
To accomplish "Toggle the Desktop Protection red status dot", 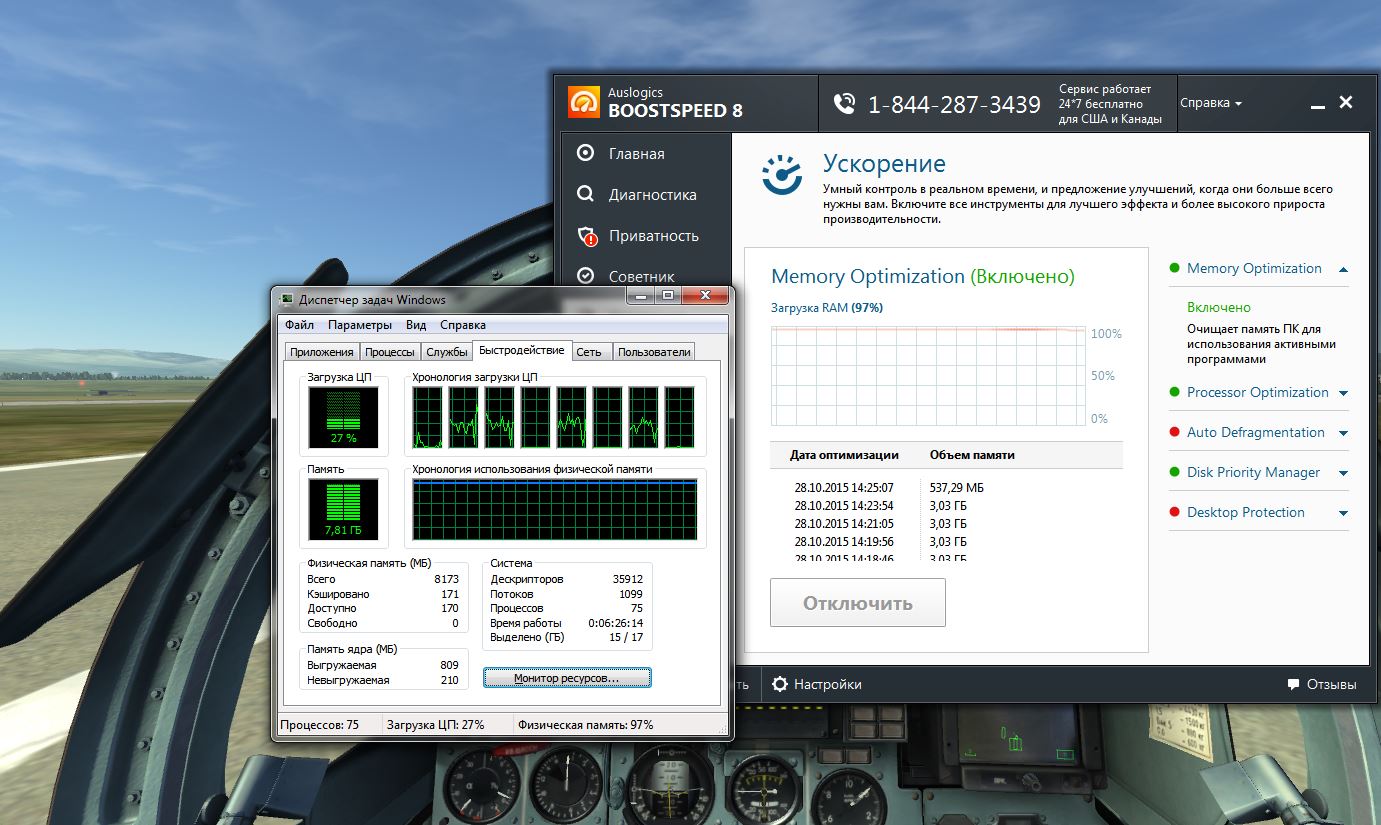I will pyautogui.click(x=1174, y=512).
